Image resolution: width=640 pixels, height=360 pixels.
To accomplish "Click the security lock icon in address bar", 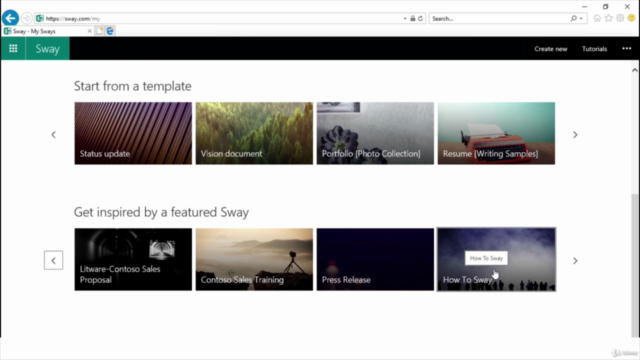I will [413, 19].
